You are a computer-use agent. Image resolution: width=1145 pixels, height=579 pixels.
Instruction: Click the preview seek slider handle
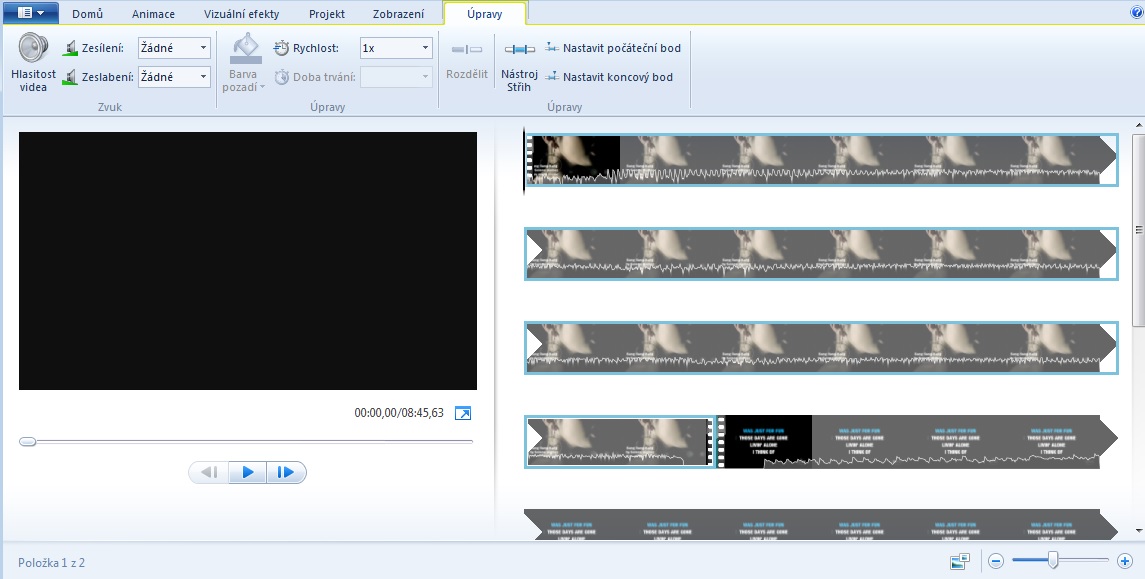tap(27, 441)
